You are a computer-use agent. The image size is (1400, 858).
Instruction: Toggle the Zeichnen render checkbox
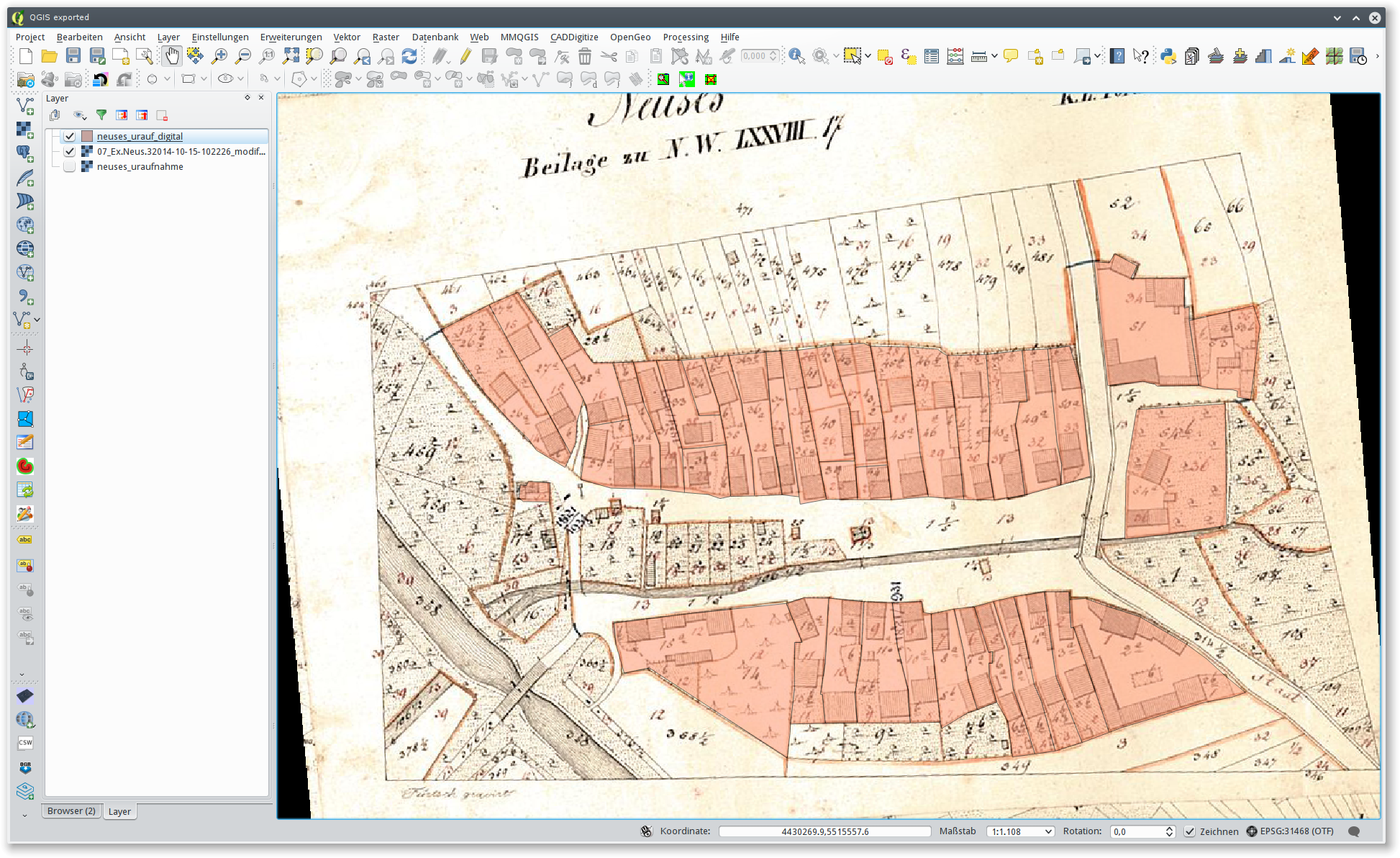point(1190,831)
